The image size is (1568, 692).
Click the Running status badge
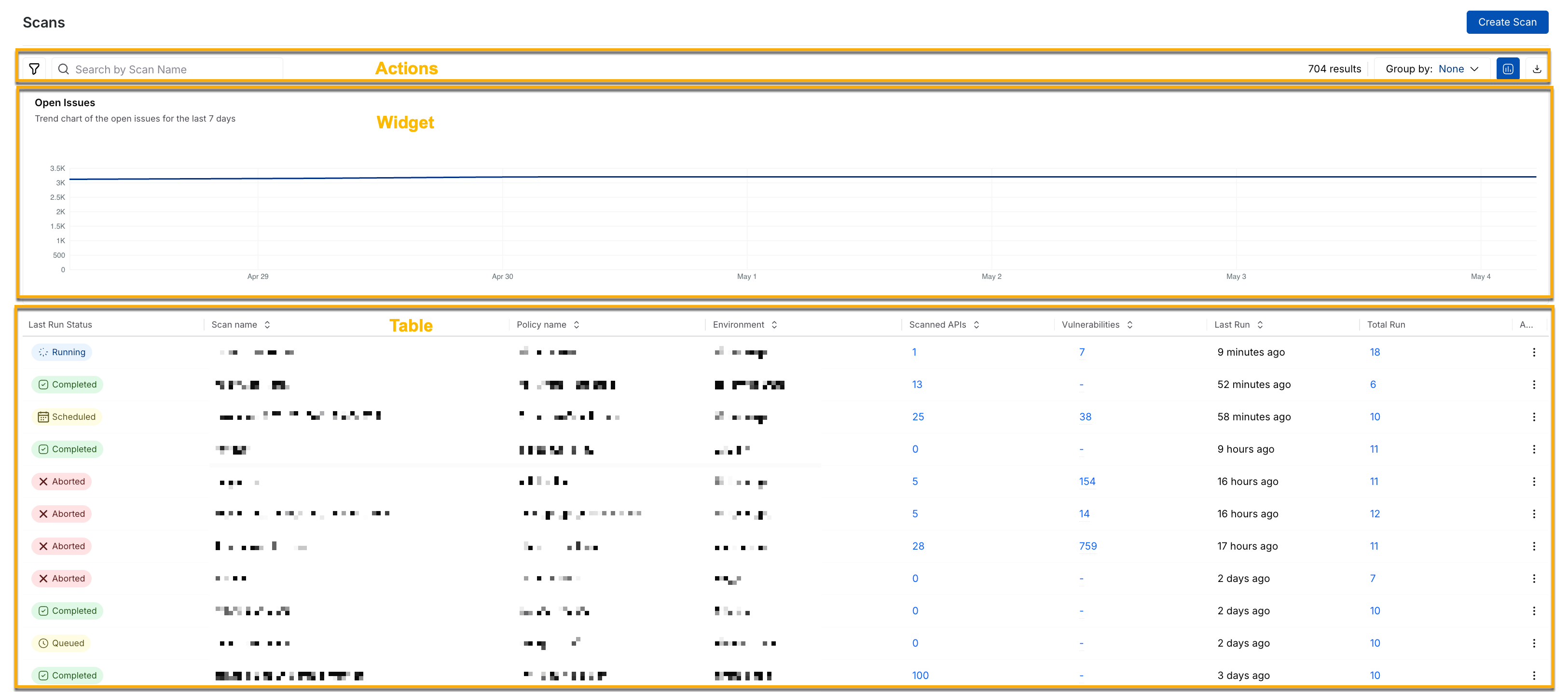click(61, 352)
